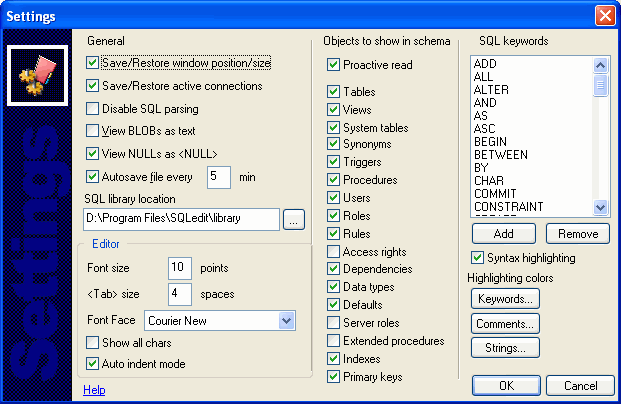Toggle Auto indent mode checkbox

point(93,364)
